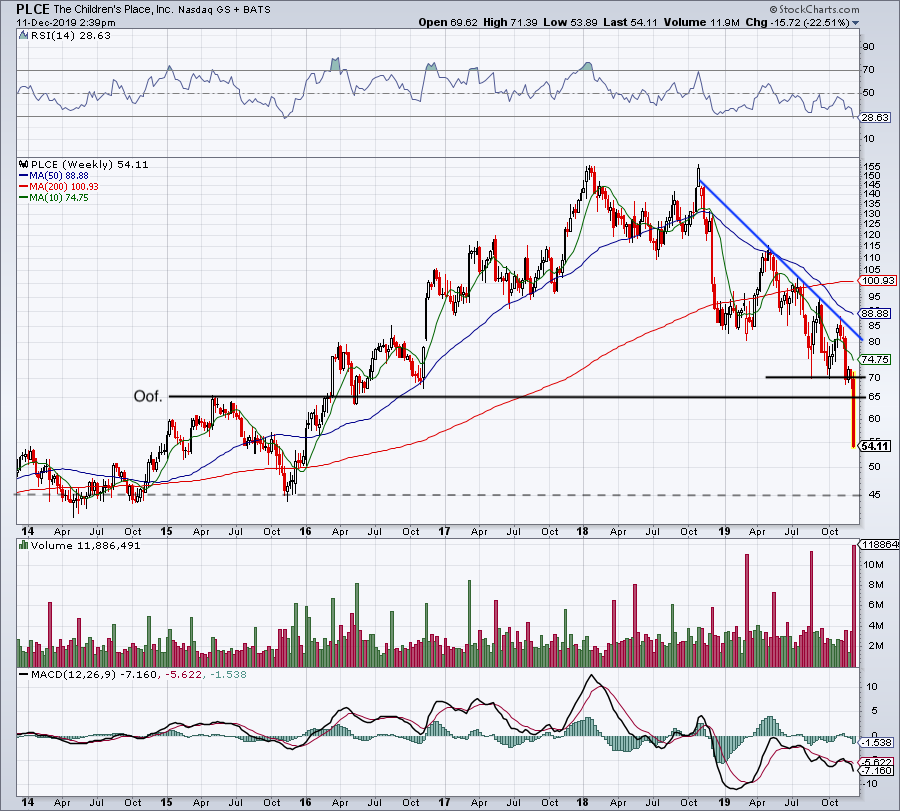
Task: Click the RSI(14) indicator icon
Action: (23, 36)
